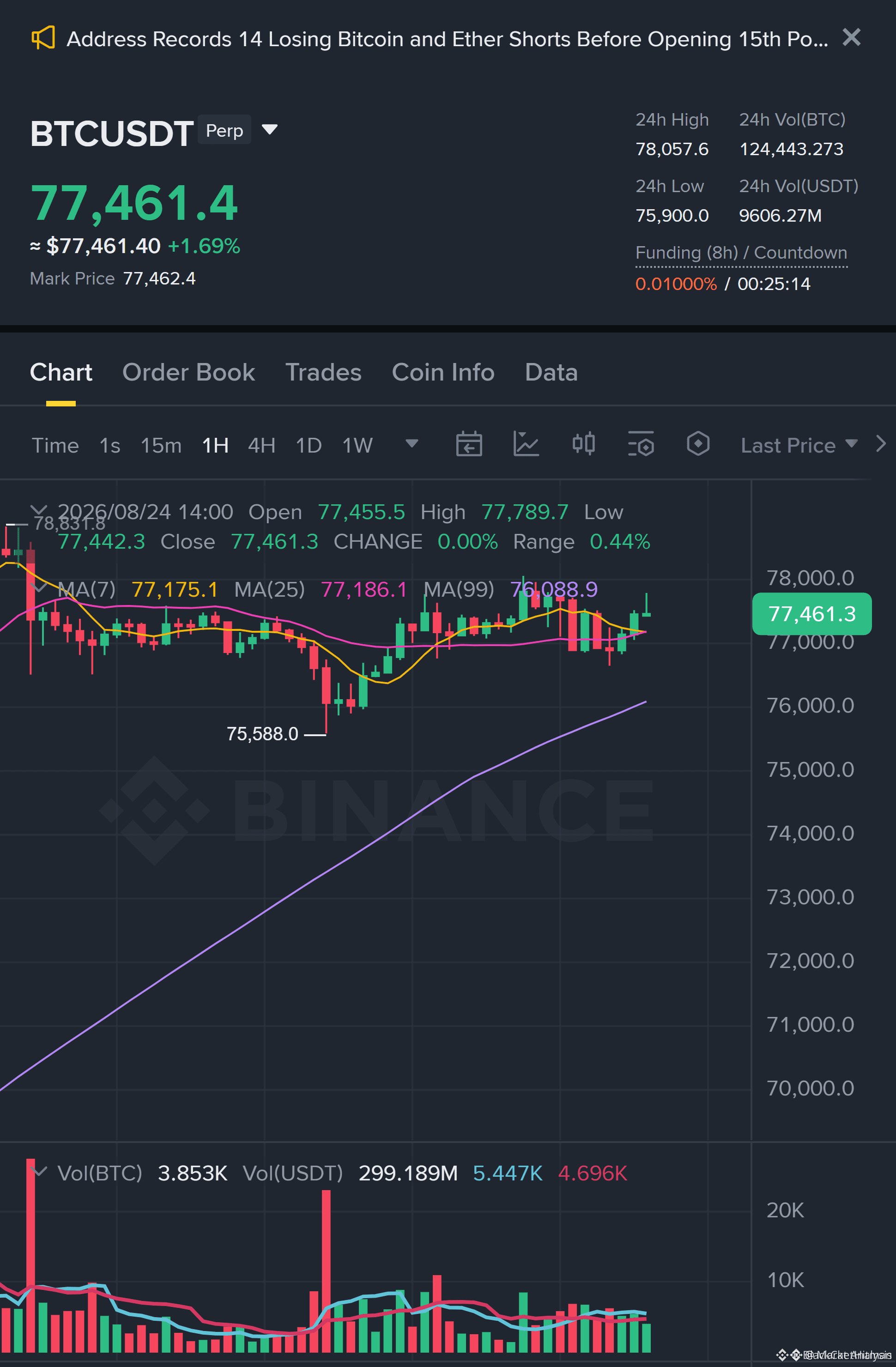The width and height of the screenshot is (896, 1367).
Task: Select the 4H interval
Action: 261,445
